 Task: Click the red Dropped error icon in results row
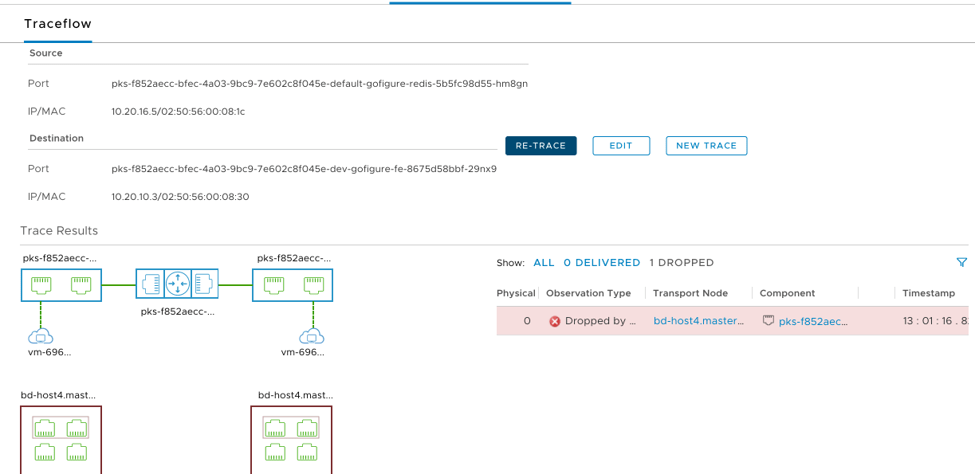click(554, 322)
